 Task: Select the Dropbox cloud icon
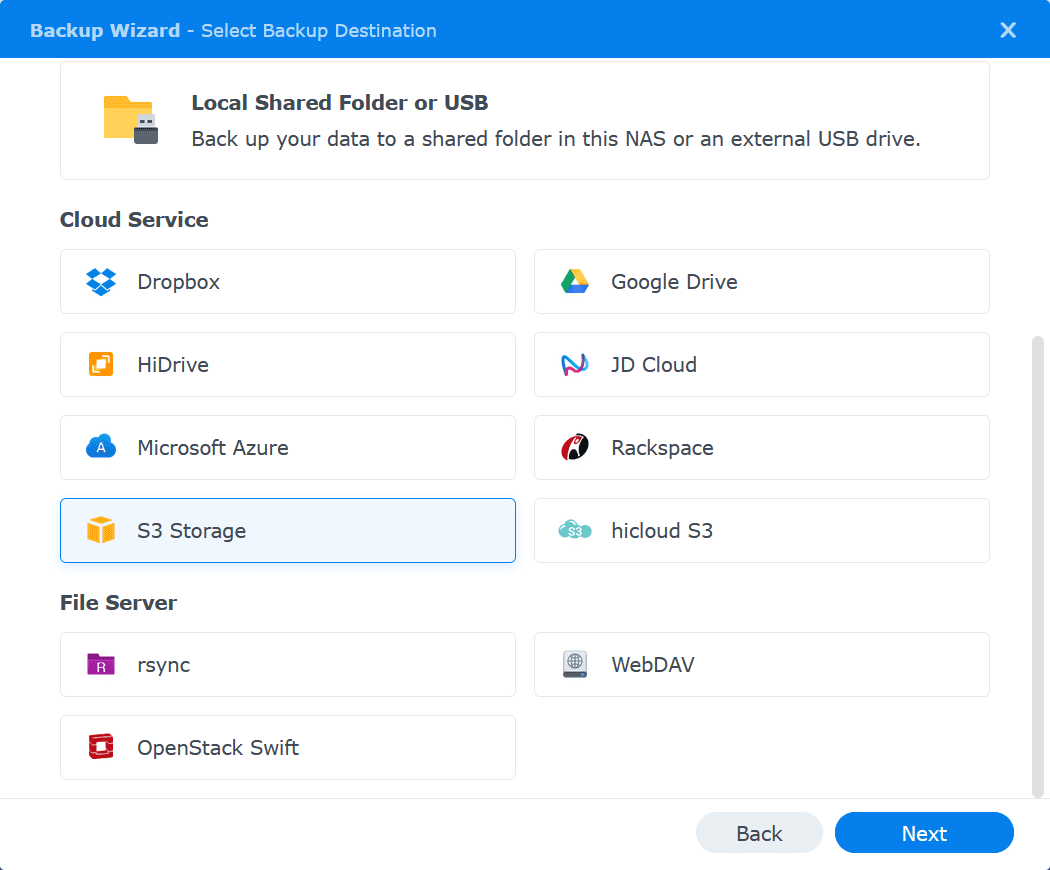coord(100,282)
